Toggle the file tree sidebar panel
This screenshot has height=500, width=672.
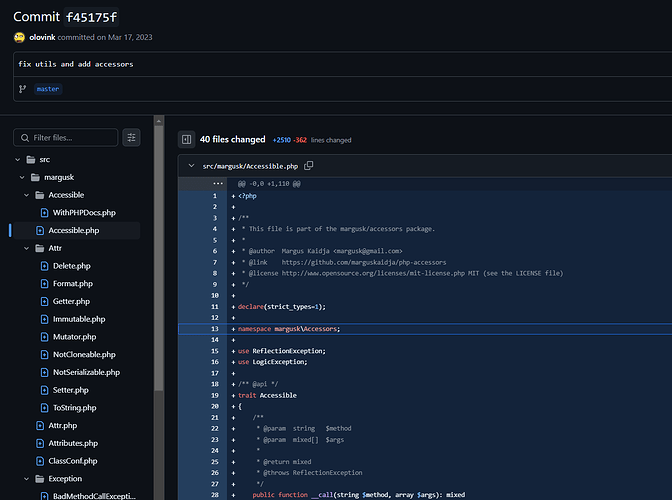coord(185,140)
